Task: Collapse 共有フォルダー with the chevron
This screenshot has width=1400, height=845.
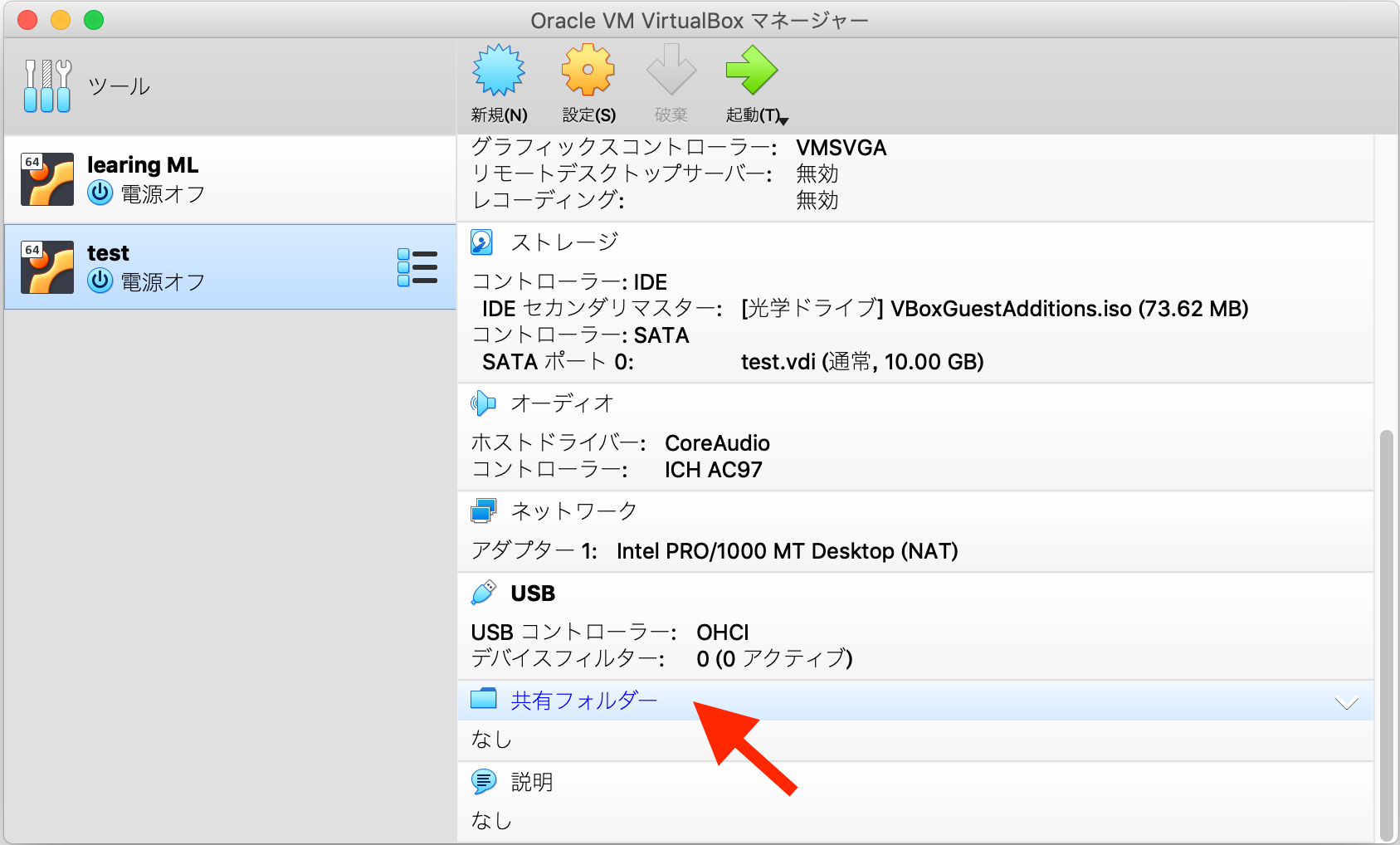Action: pyautogui.click(x=1346, y=703)
